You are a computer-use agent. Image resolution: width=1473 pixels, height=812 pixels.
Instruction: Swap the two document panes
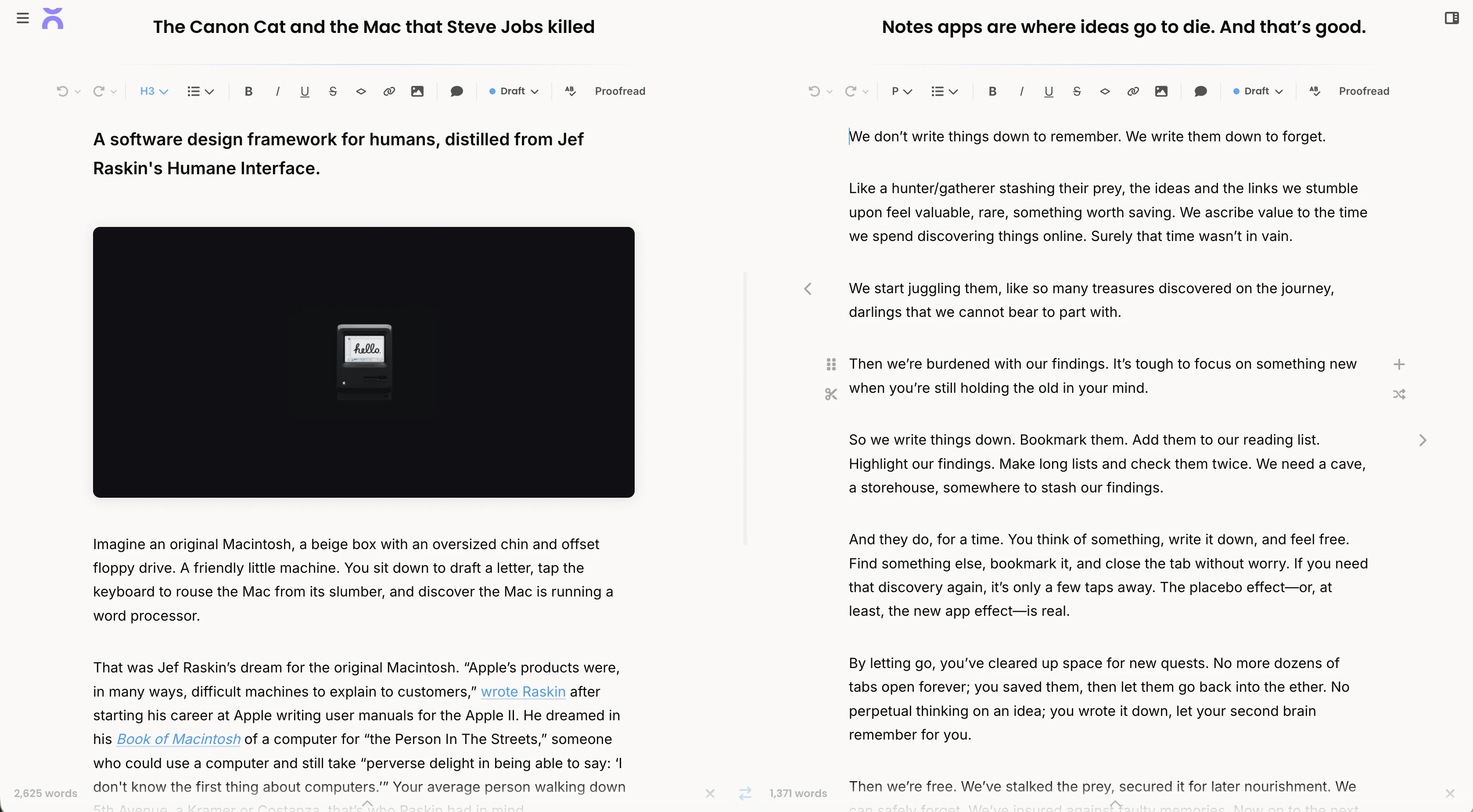coord(744,793)
